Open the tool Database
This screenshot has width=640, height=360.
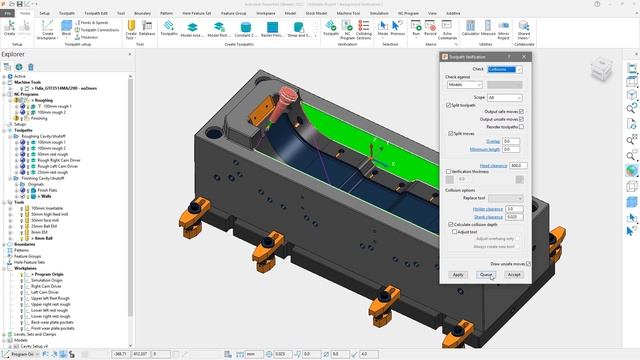[147, 28]
